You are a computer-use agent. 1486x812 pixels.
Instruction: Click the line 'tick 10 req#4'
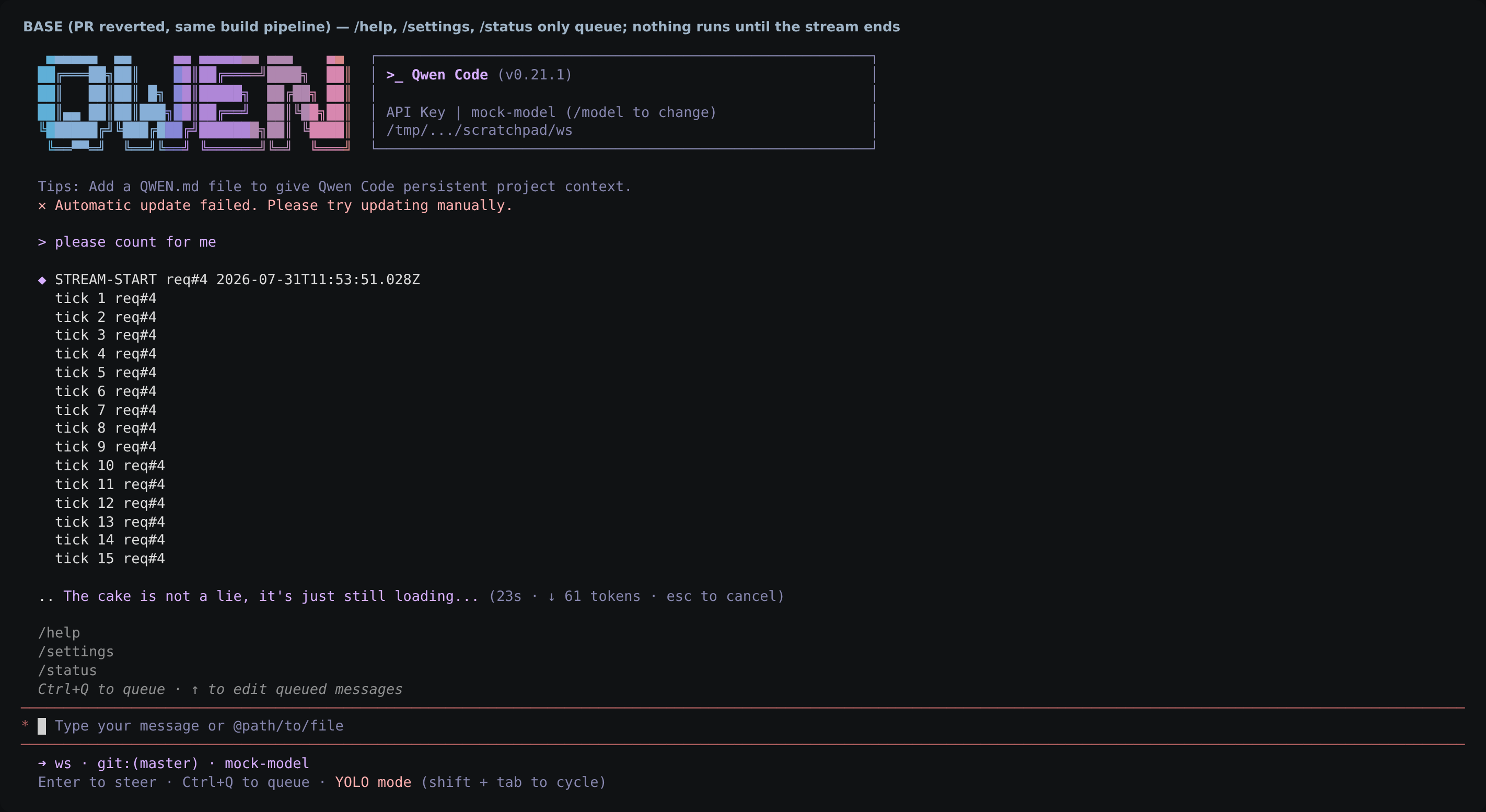coord(110,466)
